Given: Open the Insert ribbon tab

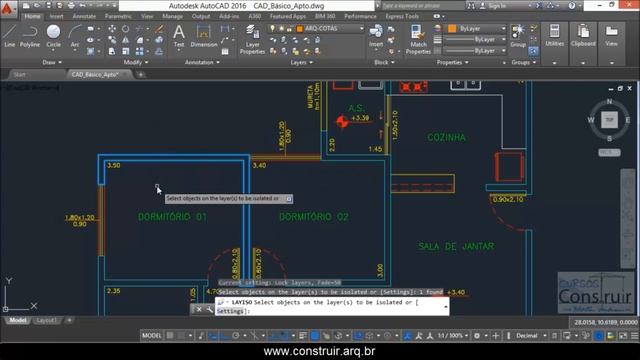Looking at the screenshot, I should [56, 16].
